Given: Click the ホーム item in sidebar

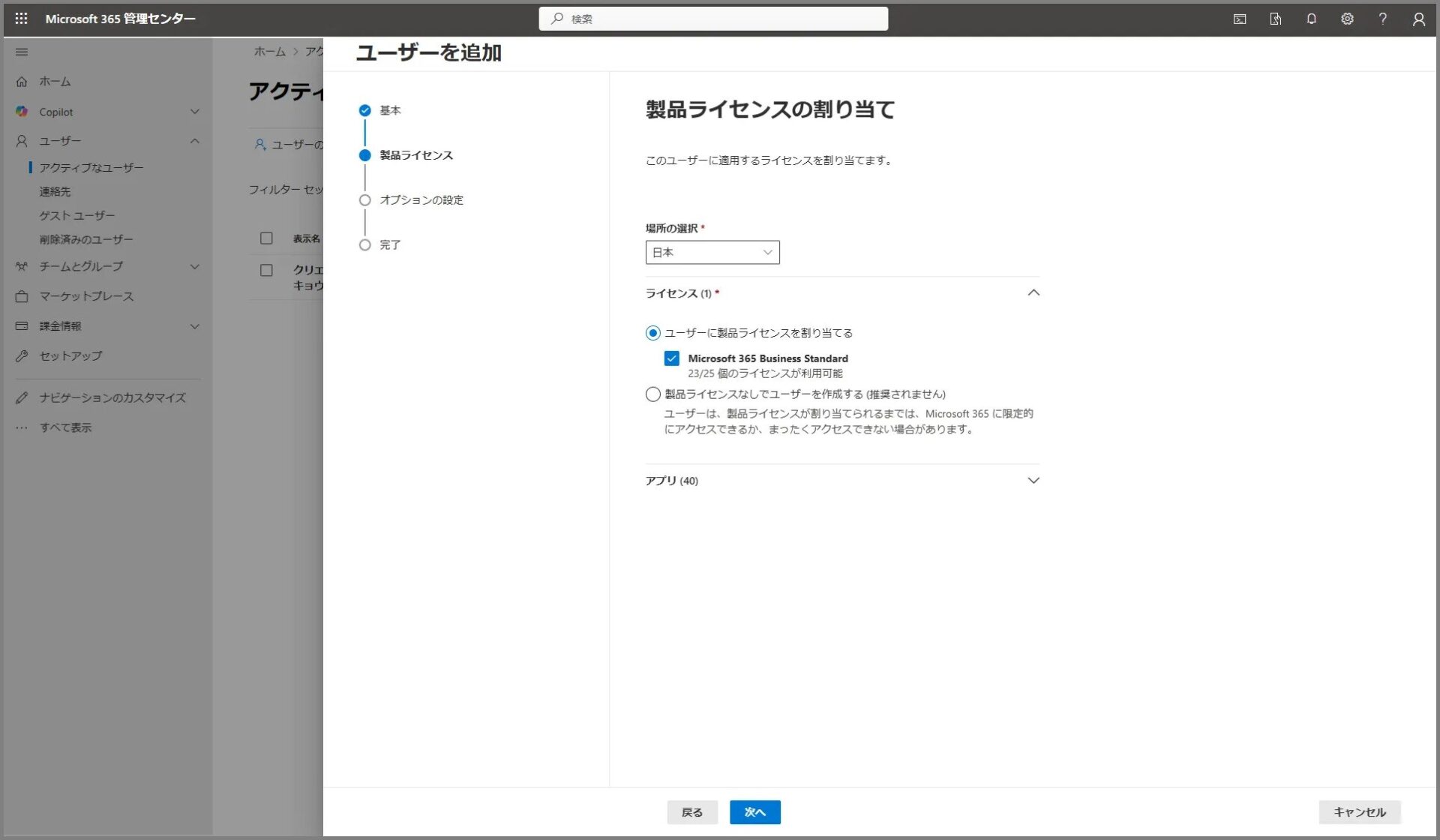Looking at the screenshot, I should [x=55, y=82].
